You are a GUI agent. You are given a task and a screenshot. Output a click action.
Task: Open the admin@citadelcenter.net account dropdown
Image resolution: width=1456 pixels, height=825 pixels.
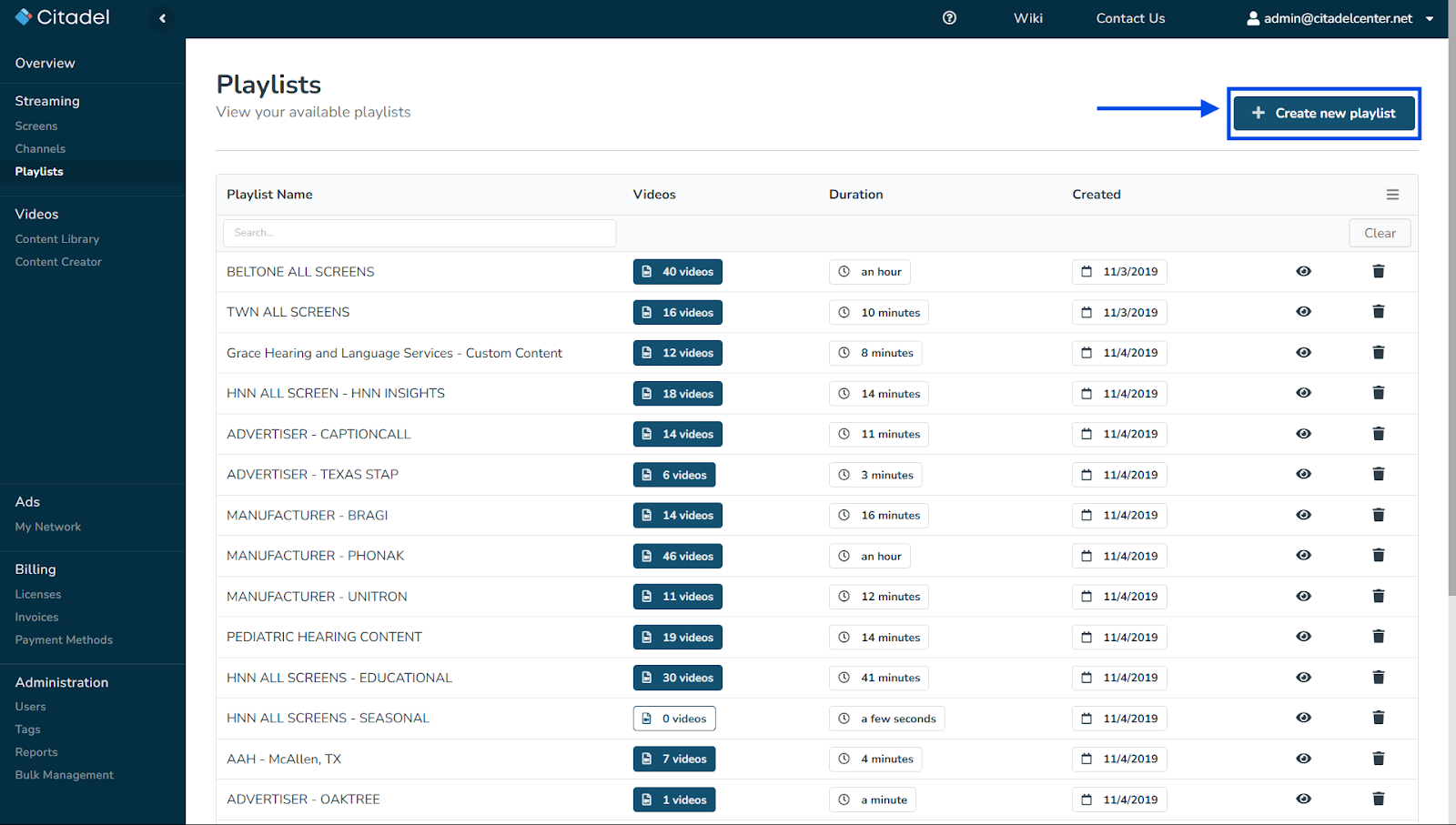click(1340, 18)
